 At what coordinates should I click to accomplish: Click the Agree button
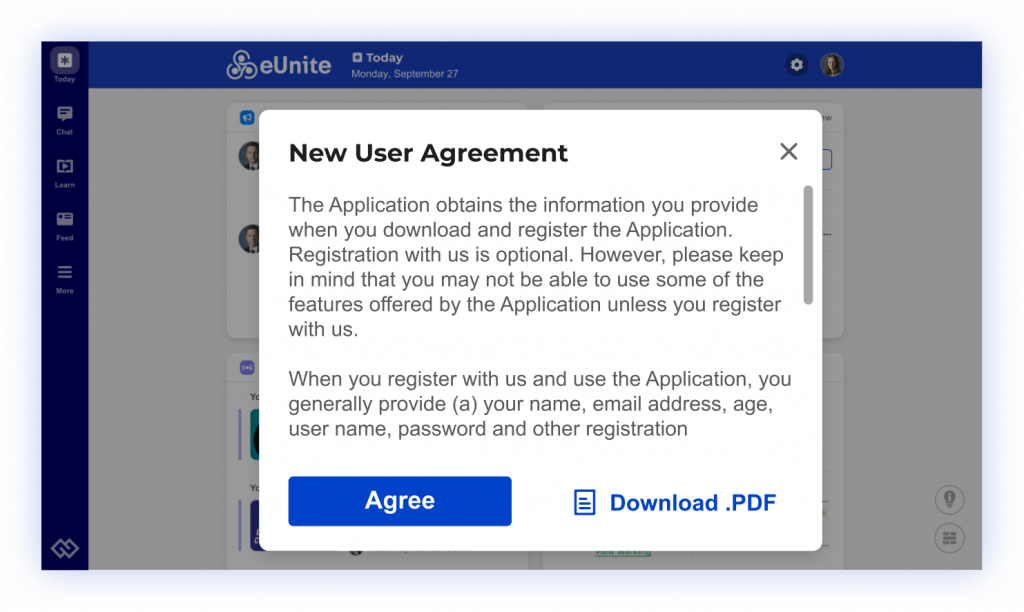399,501
